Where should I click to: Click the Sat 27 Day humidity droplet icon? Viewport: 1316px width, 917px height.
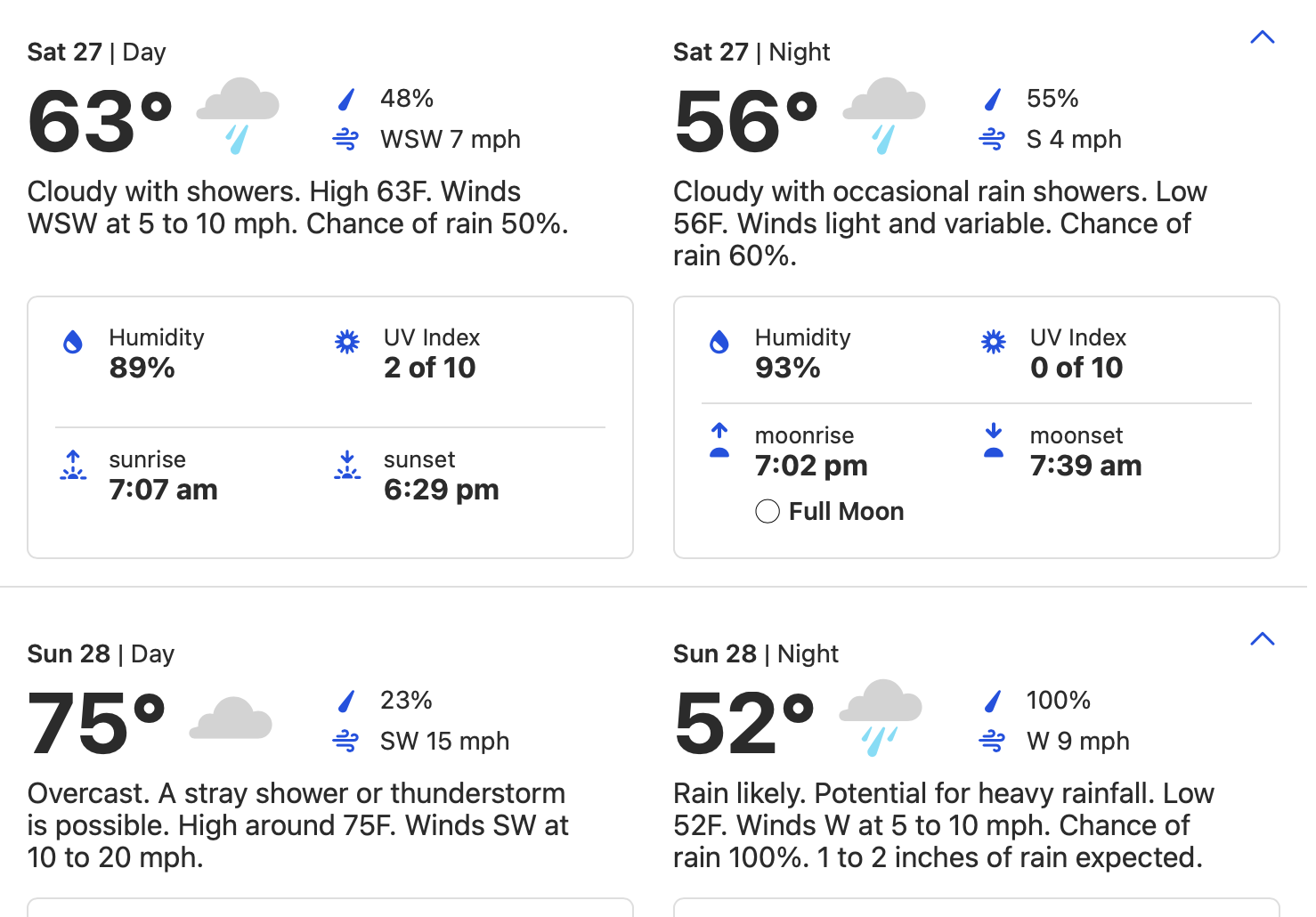pos(73,342)
